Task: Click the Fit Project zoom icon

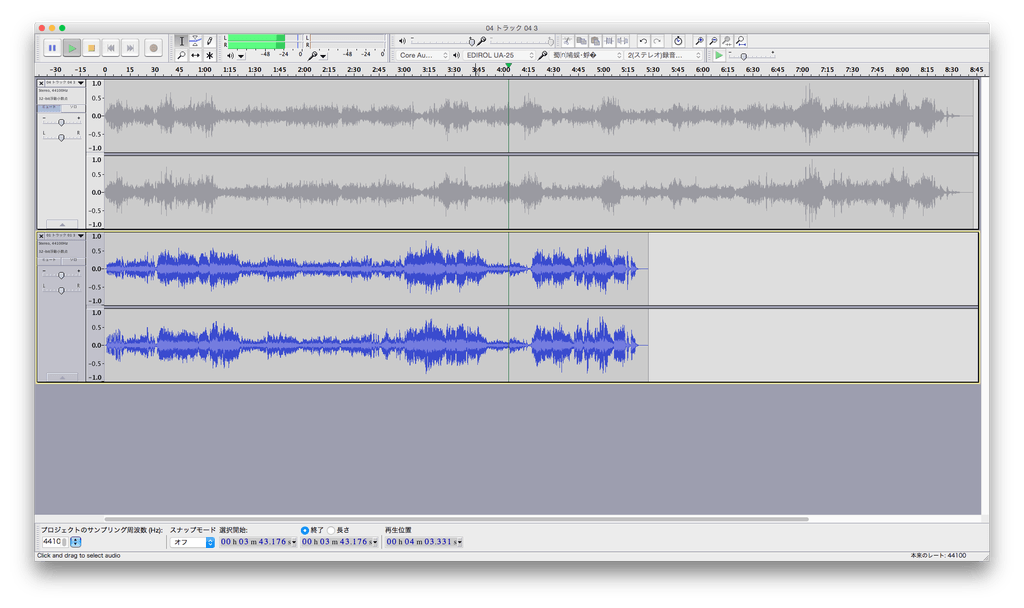Action: 740,41
